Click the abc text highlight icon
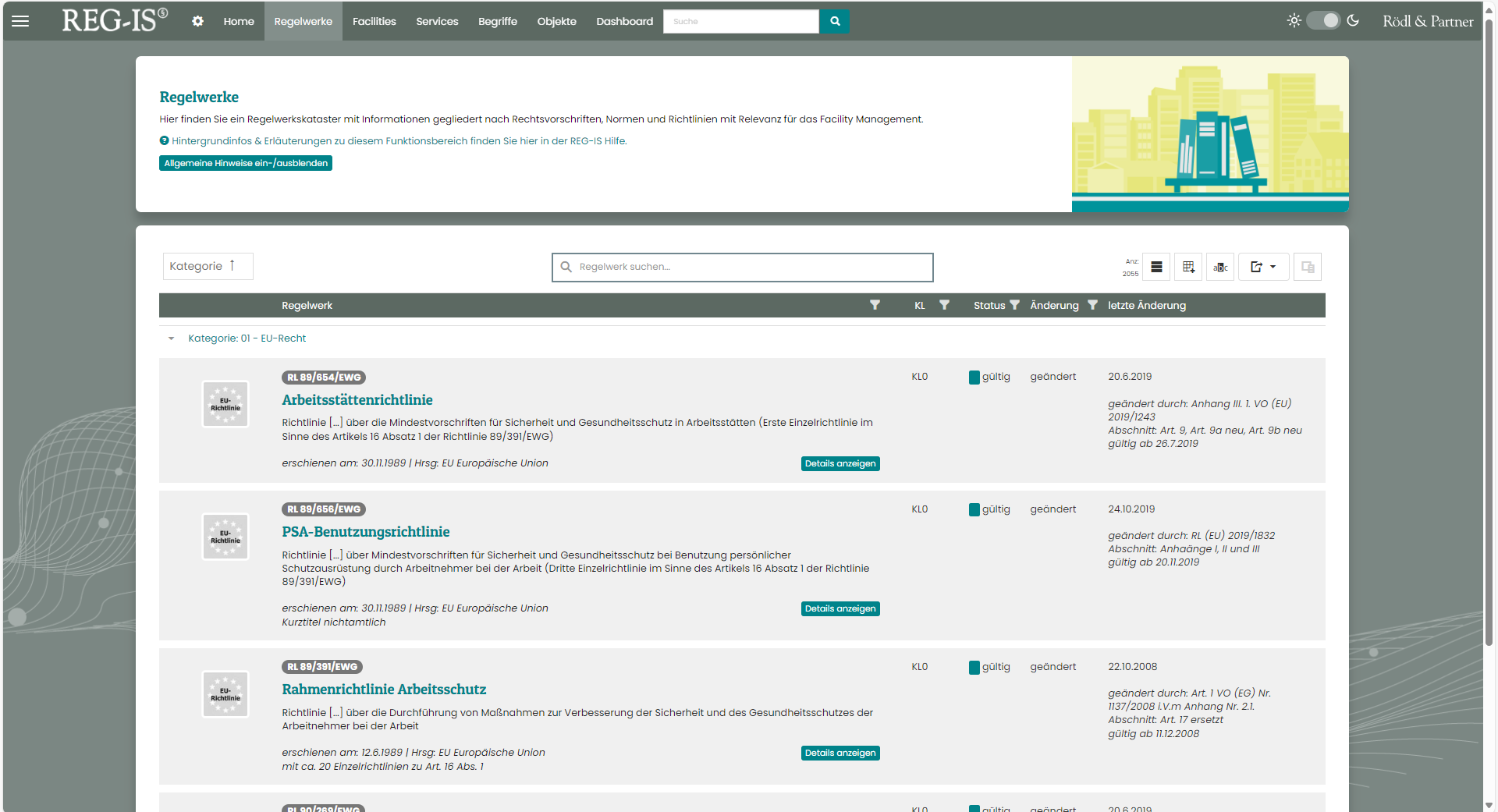 click(x=1220, y=267)
